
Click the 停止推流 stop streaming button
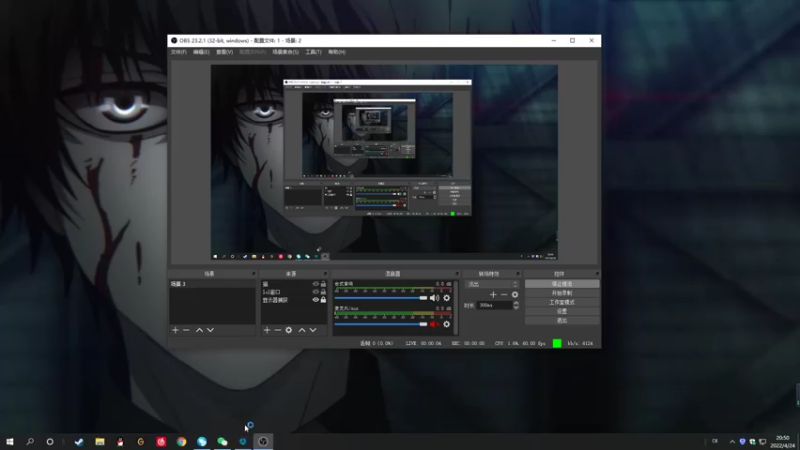click(562, 284)
